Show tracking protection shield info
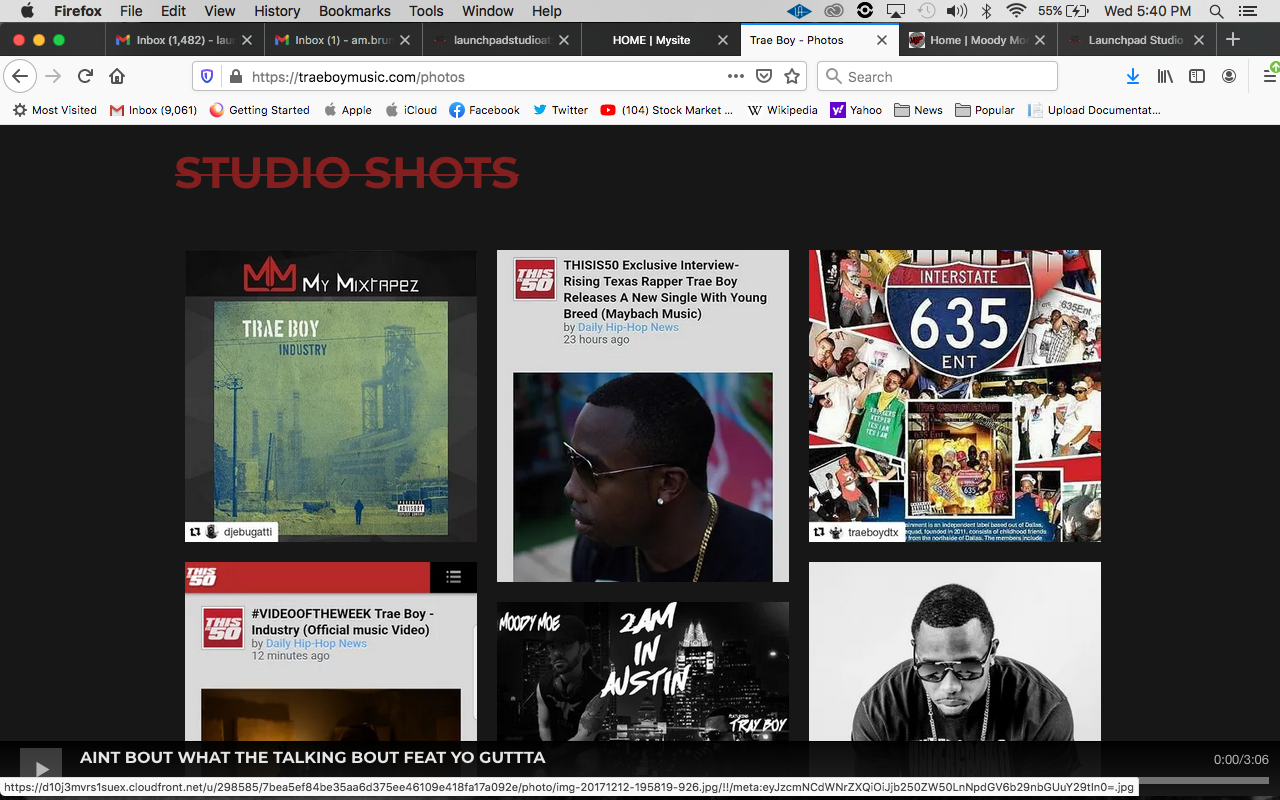This screenshot has height=800, width=1280. (207, 76)
